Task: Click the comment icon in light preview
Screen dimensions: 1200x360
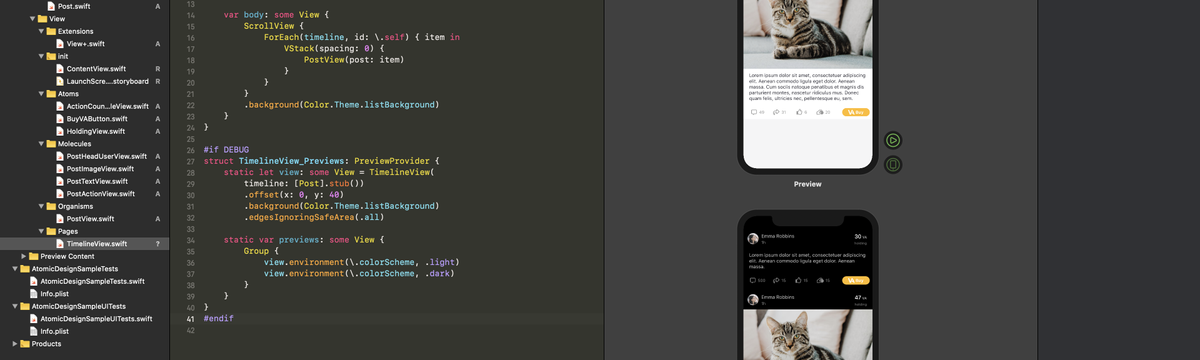Action: coord(753,112)
